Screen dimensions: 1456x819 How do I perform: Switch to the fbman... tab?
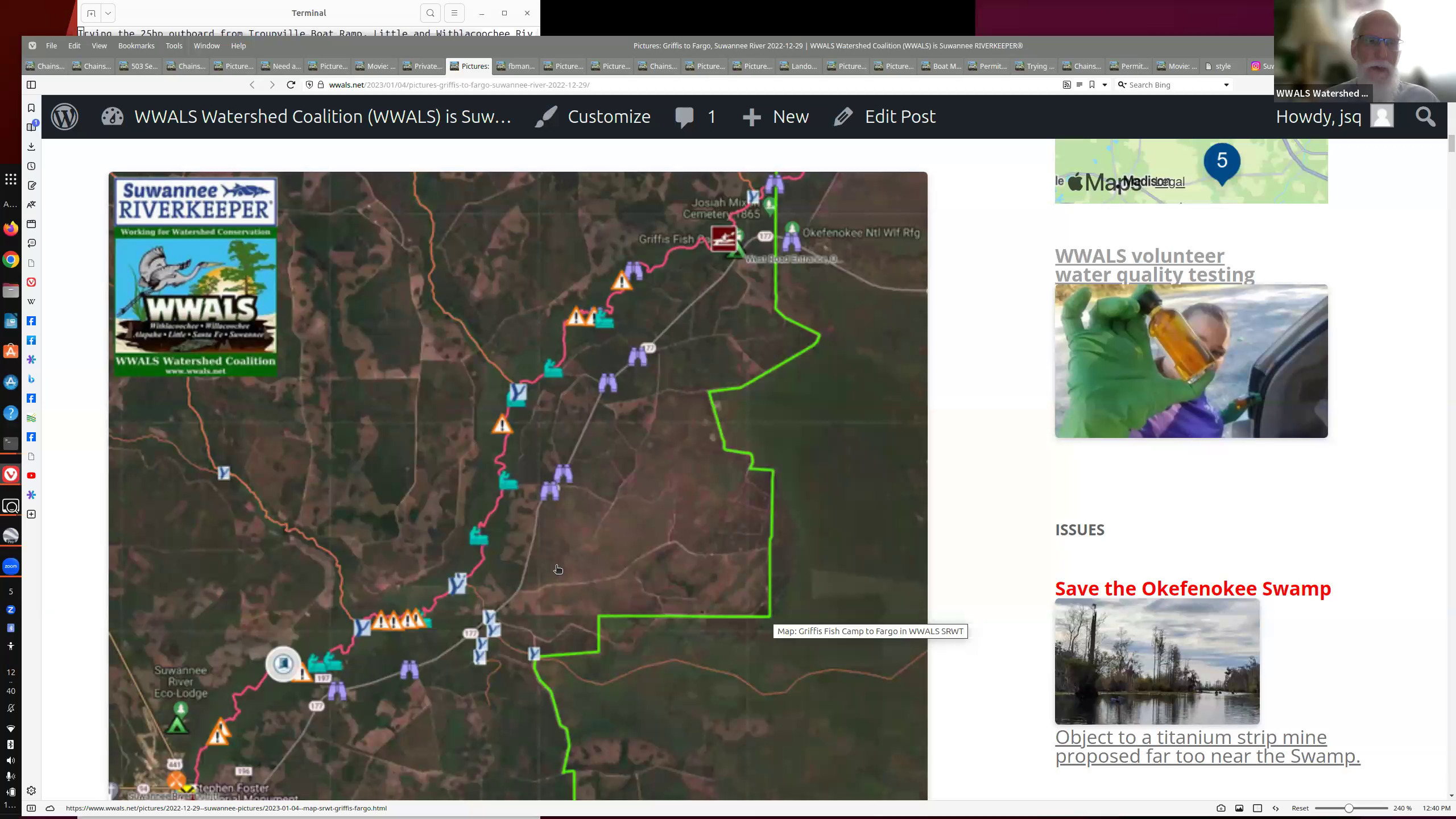(x=516, y=66)
